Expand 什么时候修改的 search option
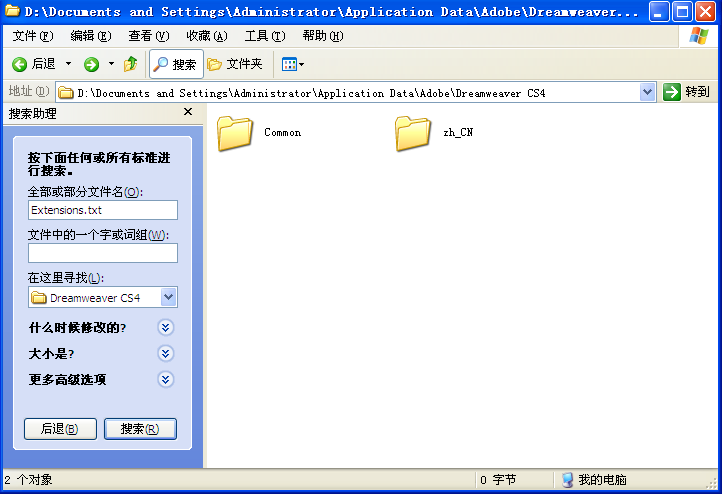The width and height of the screenshot is (722, 494). tap(166, 327)
